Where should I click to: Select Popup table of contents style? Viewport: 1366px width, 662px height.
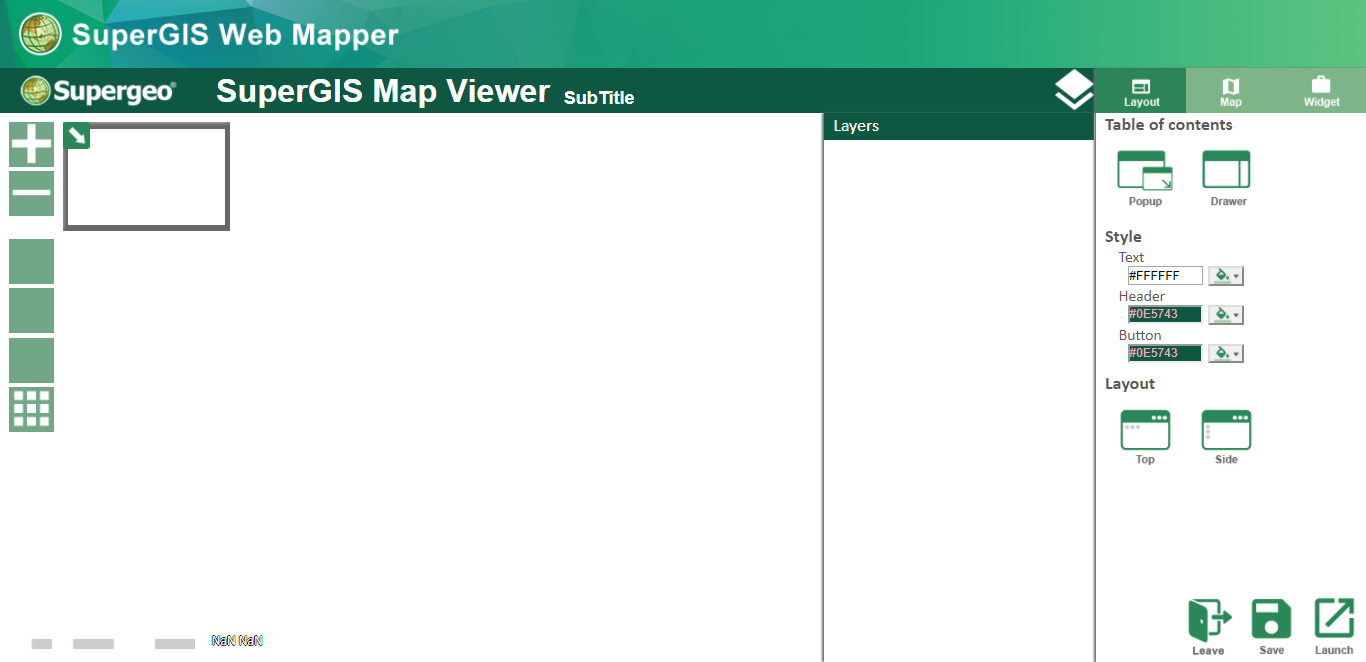(1145, 178)
